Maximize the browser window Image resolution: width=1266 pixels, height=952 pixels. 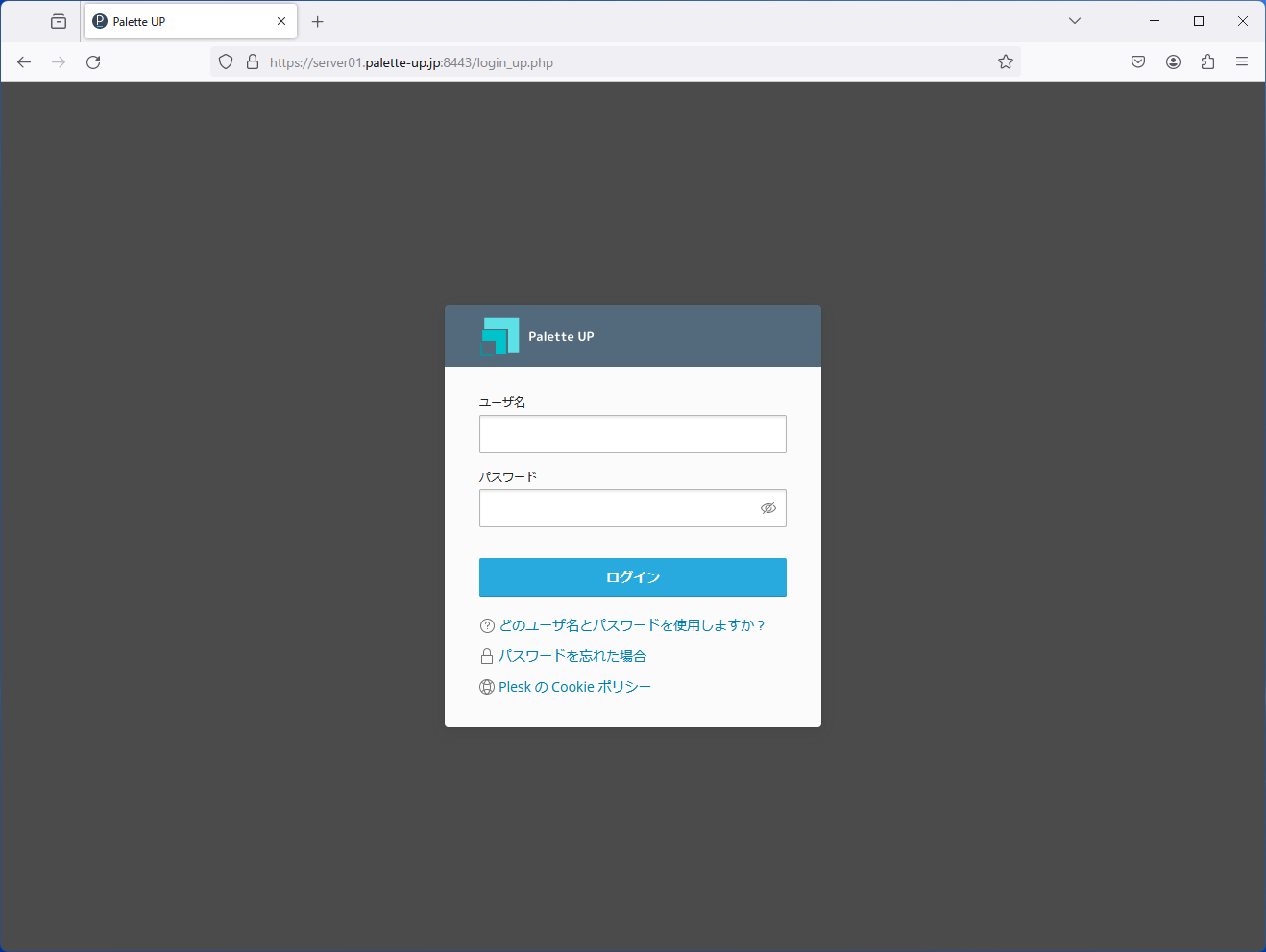(x=1199, y=21)
